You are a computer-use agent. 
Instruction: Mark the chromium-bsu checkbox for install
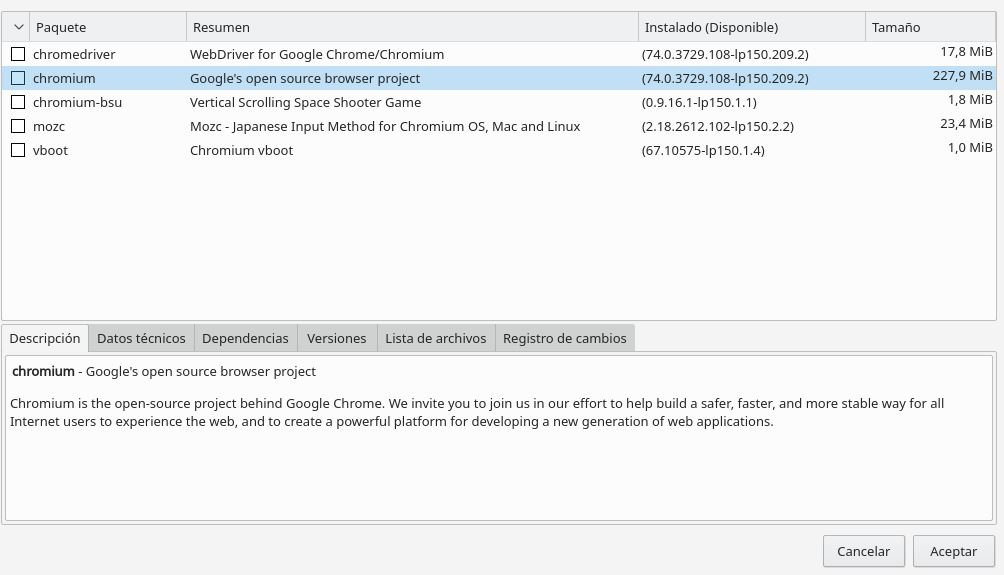click(x=18, y=102)
